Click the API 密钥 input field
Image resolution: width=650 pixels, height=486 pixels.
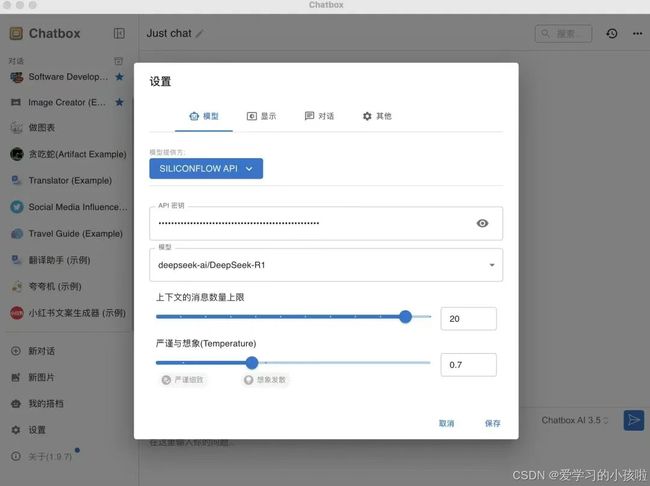(x=326, y=224)
